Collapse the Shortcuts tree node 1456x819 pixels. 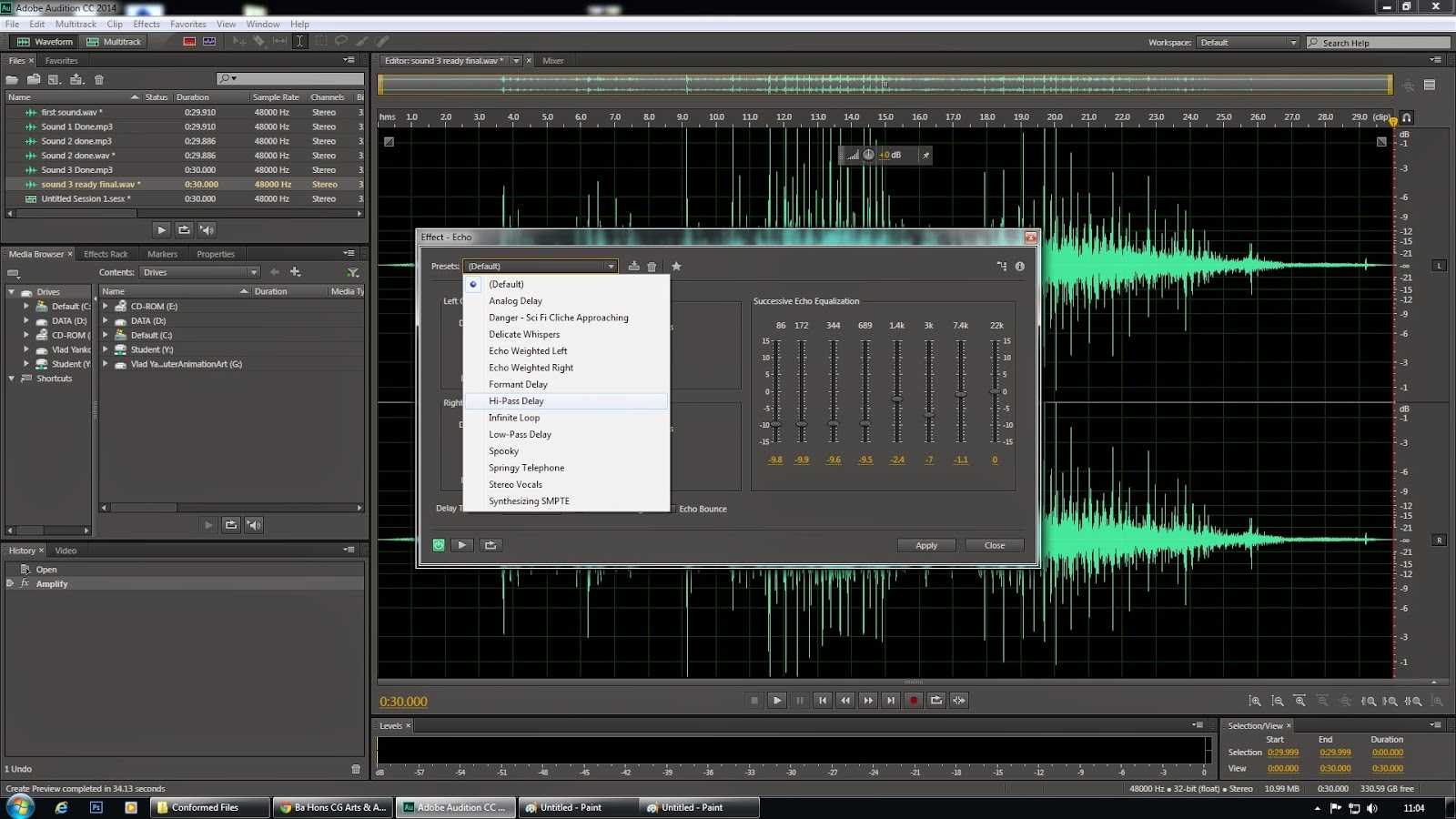pyautogui.click(x=11, y=379)
